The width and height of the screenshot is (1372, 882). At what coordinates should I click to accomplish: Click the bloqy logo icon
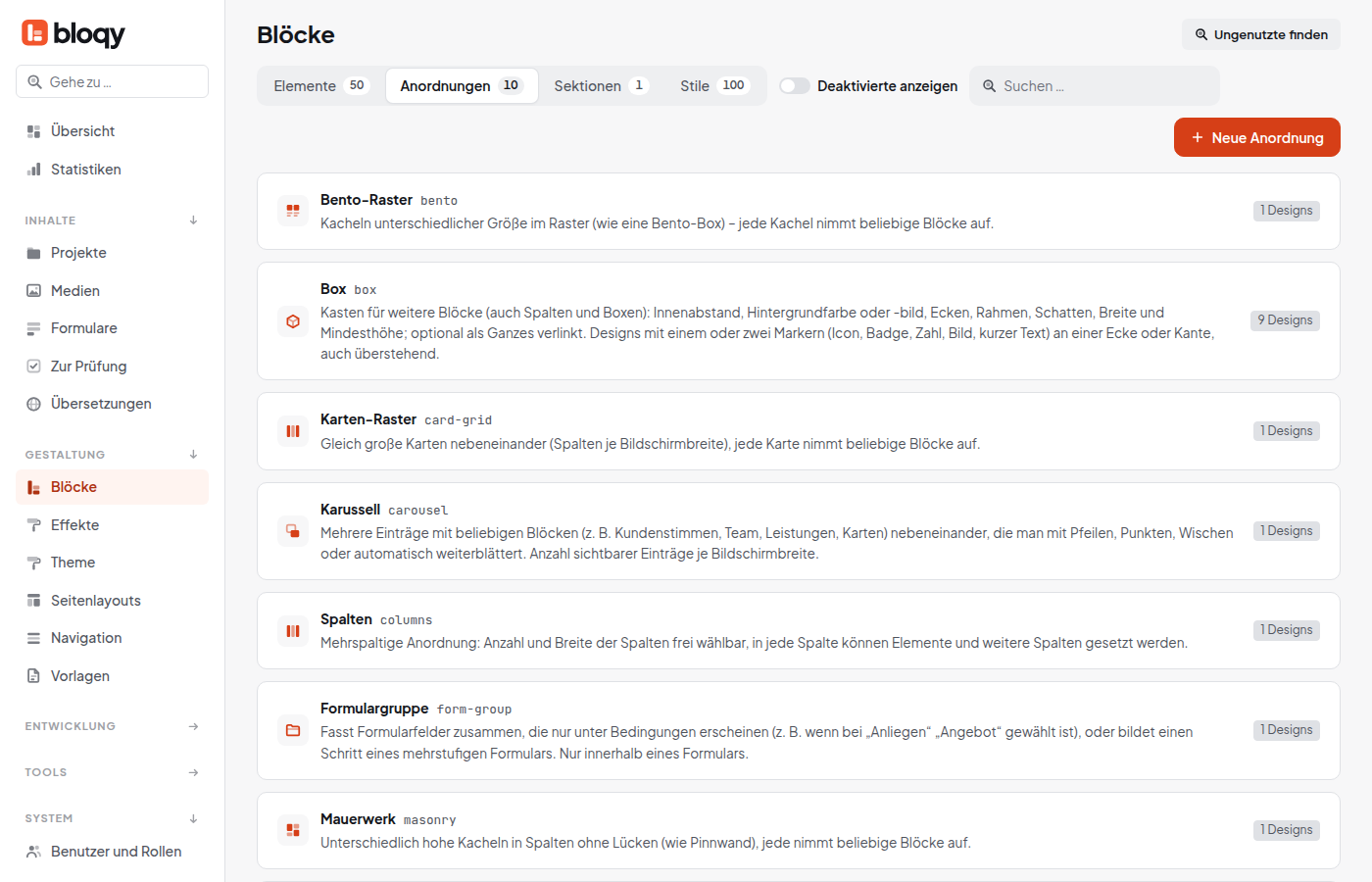tap(34, 33)
